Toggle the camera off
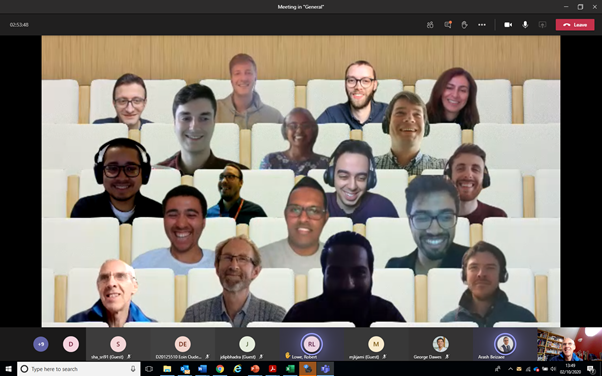Viewport: 602px width, 376px height. point(508,25)
